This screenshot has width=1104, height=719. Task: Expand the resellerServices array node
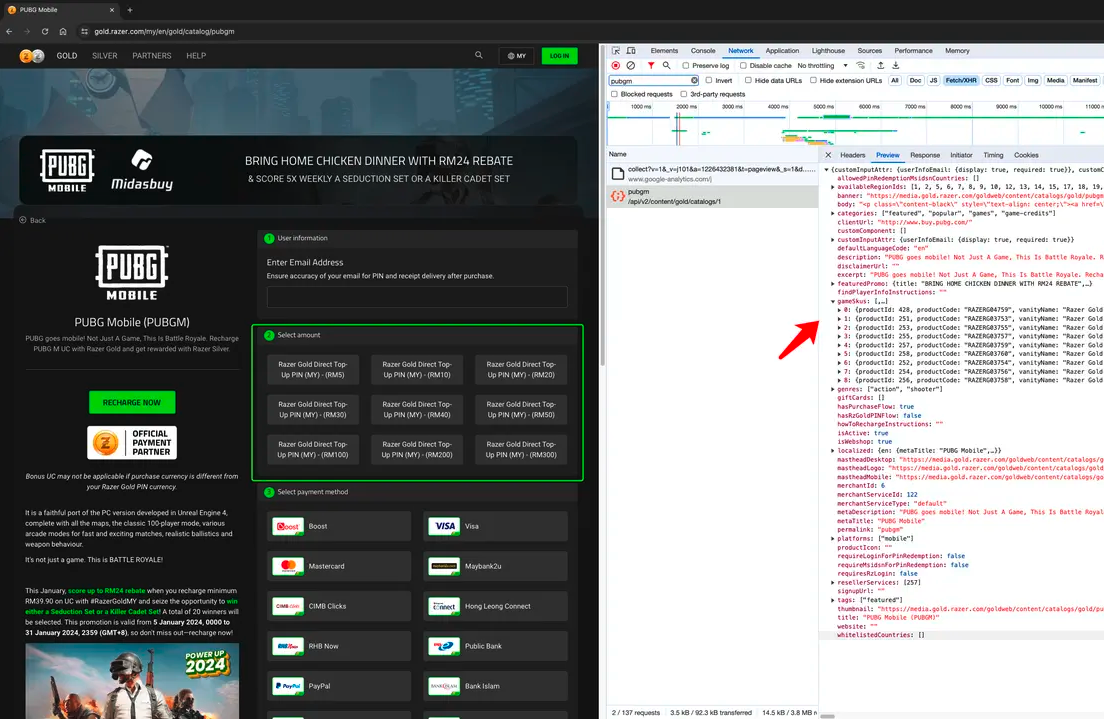(833, 582)
